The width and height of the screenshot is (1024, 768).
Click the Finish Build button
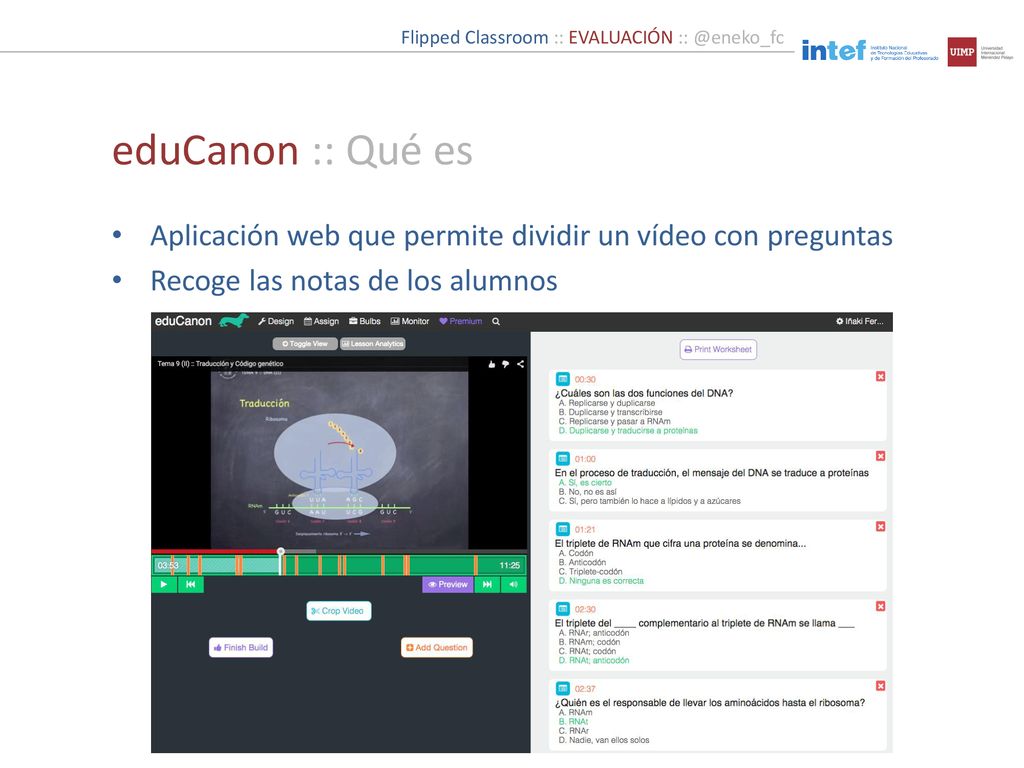click(241, 647)
